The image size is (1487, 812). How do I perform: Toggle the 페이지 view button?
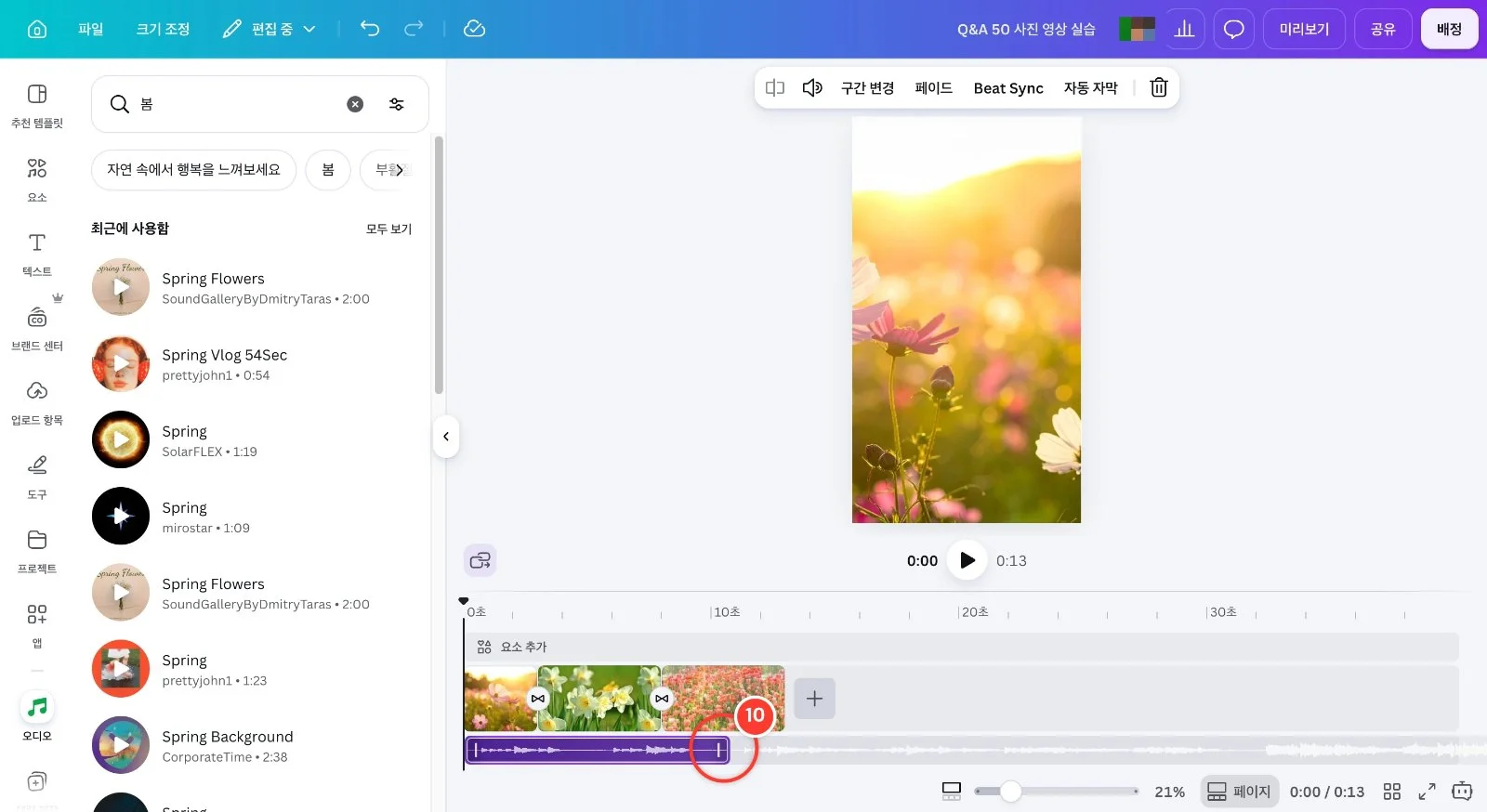[1239, 792]
